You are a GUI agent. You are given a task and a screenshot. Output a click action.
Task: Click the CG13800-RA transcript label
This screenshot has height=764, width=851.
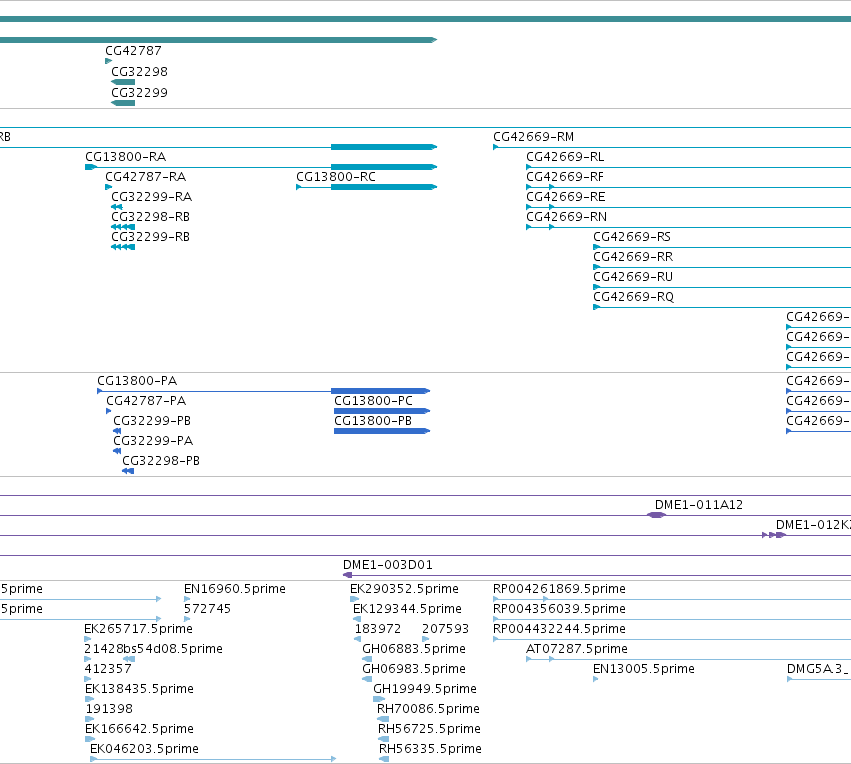coord(125,157)
